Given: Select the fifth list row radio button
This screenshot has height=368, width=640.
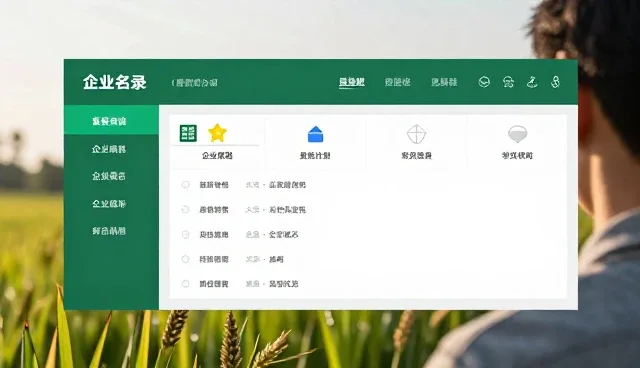Looking at the screenshot, I should click(185, 284).
